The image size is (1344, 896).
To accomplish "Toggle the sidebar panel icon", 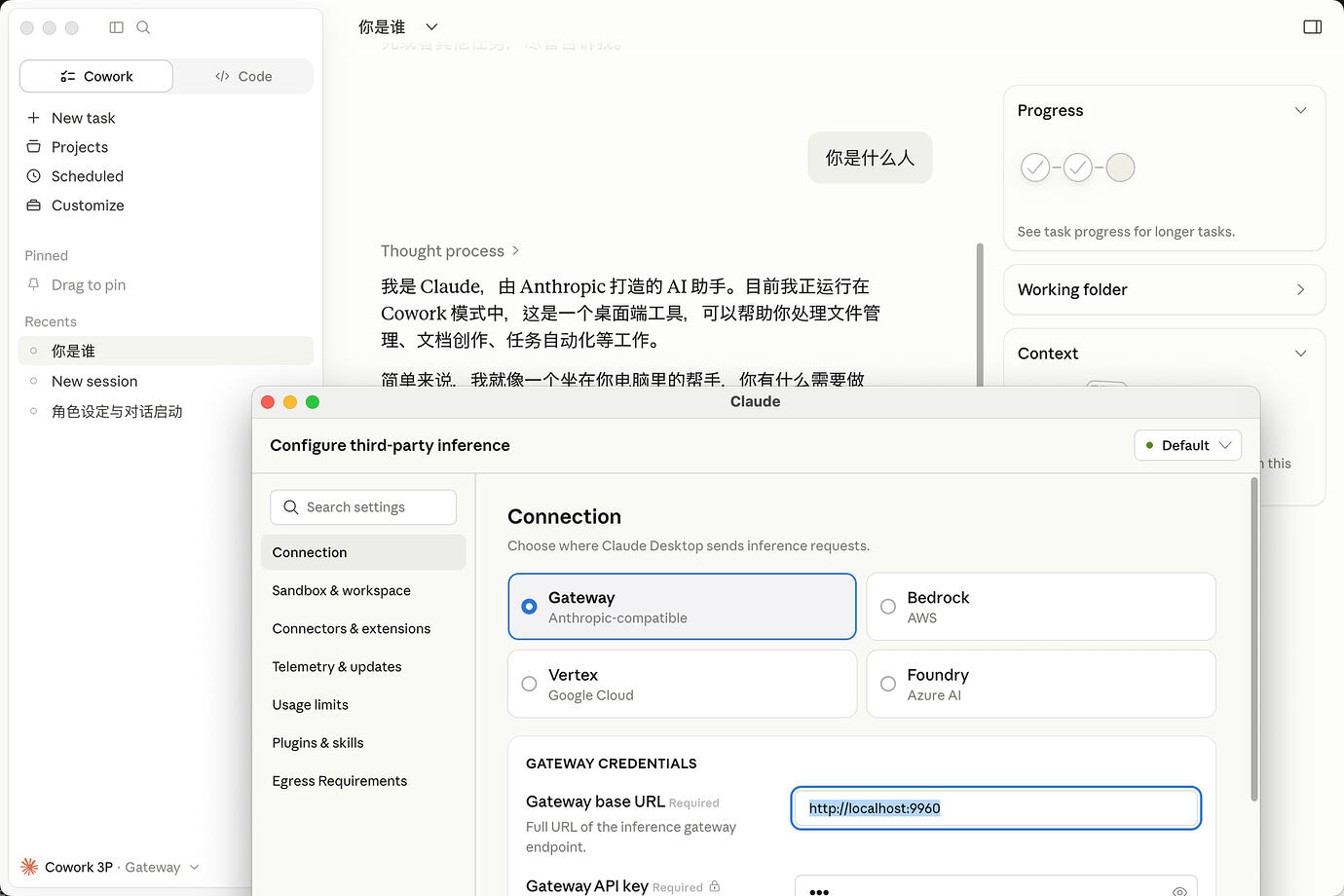I will point(117,27).
